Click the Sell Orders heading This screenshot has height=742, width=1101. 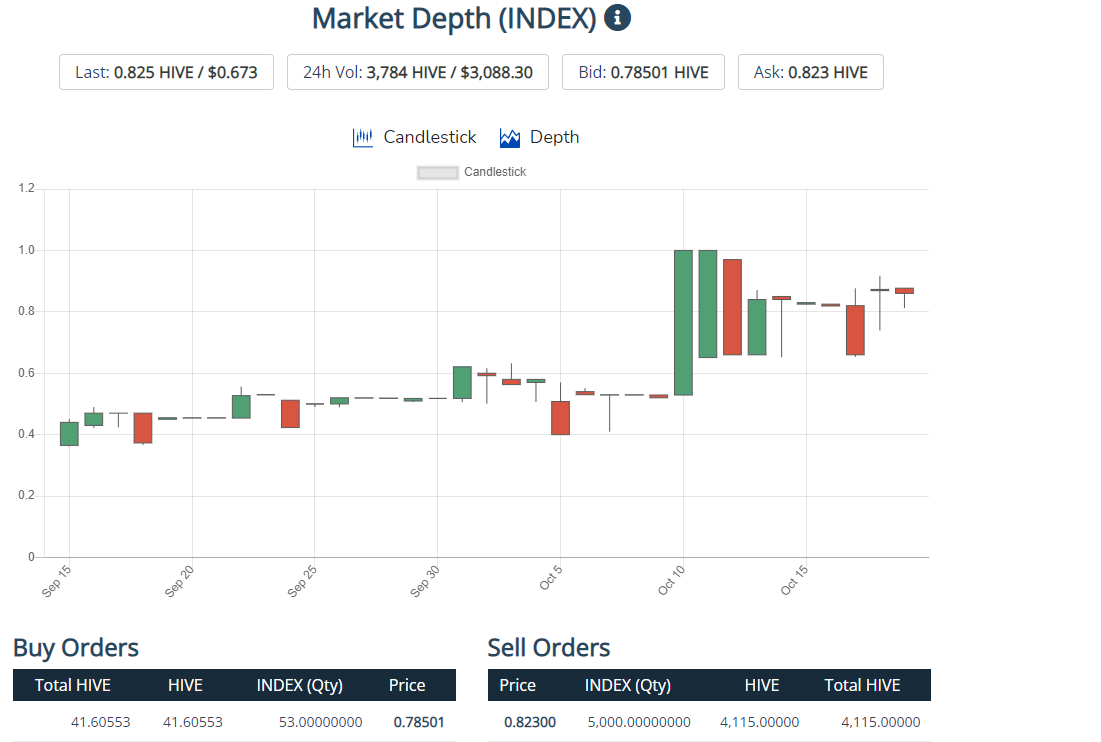(x=549, y=648)
